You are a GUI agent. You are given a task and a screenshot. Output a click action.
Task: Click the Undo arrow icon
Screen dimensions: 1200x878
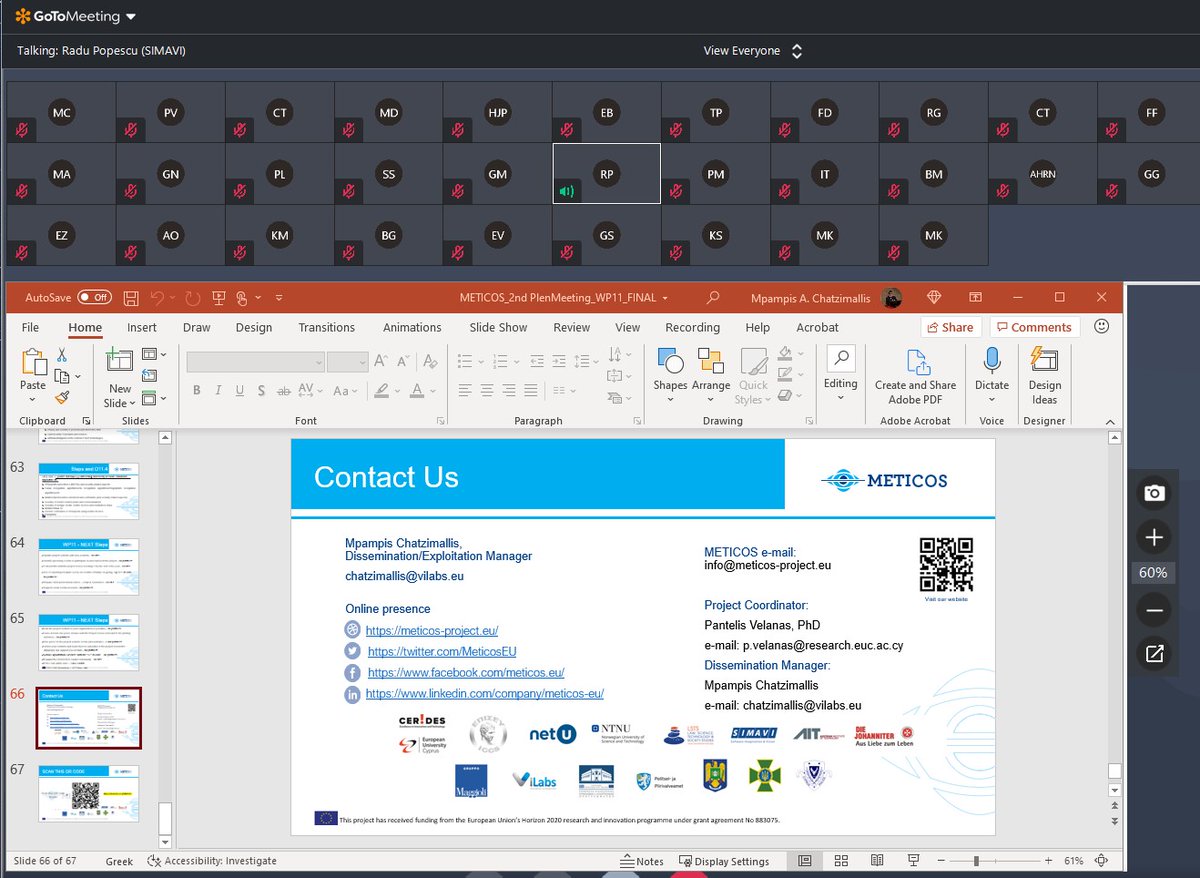coord(157,298)
